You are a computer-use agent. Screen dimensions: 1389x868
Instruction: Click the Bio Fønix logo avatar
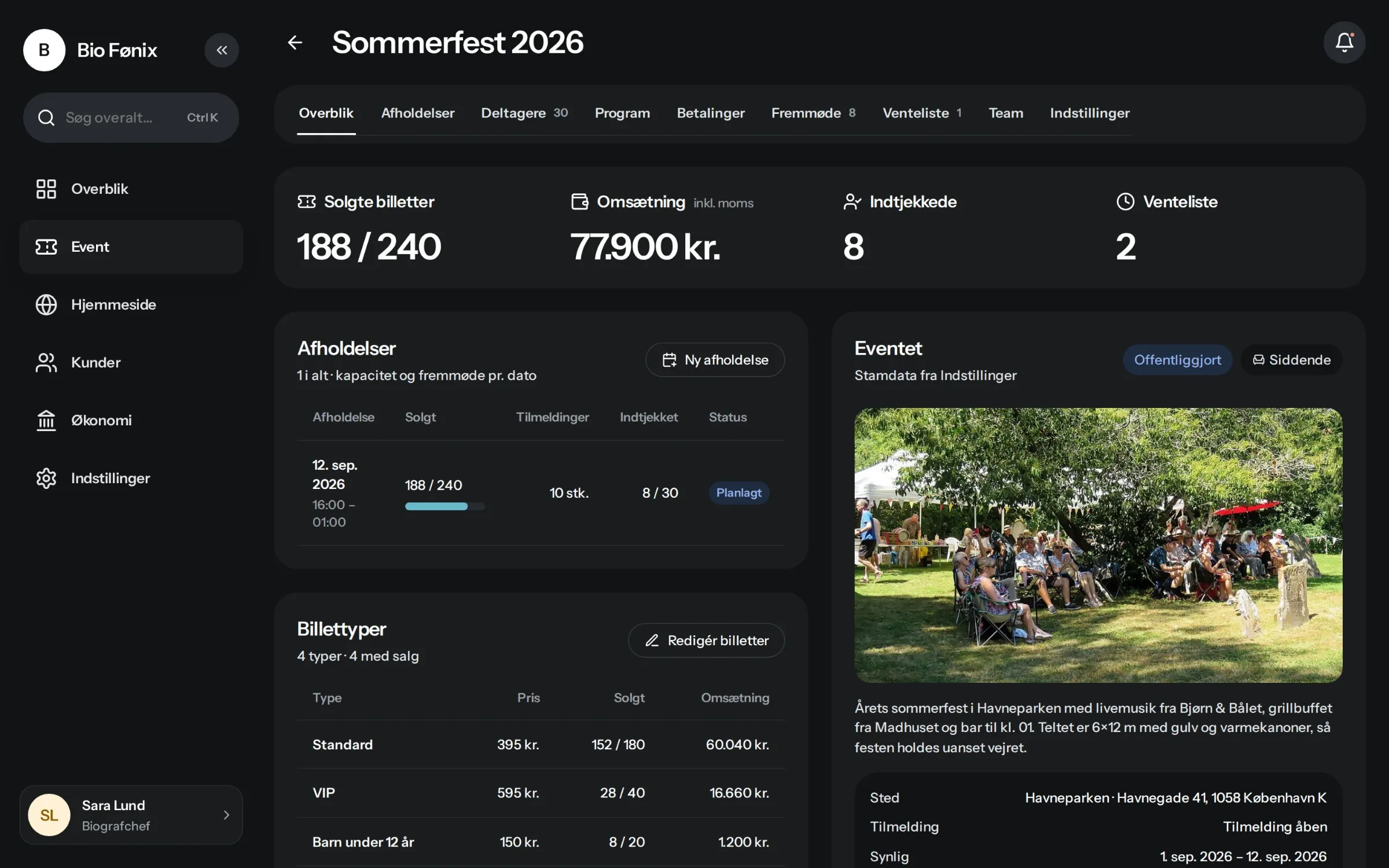click(x=44, y=50)
